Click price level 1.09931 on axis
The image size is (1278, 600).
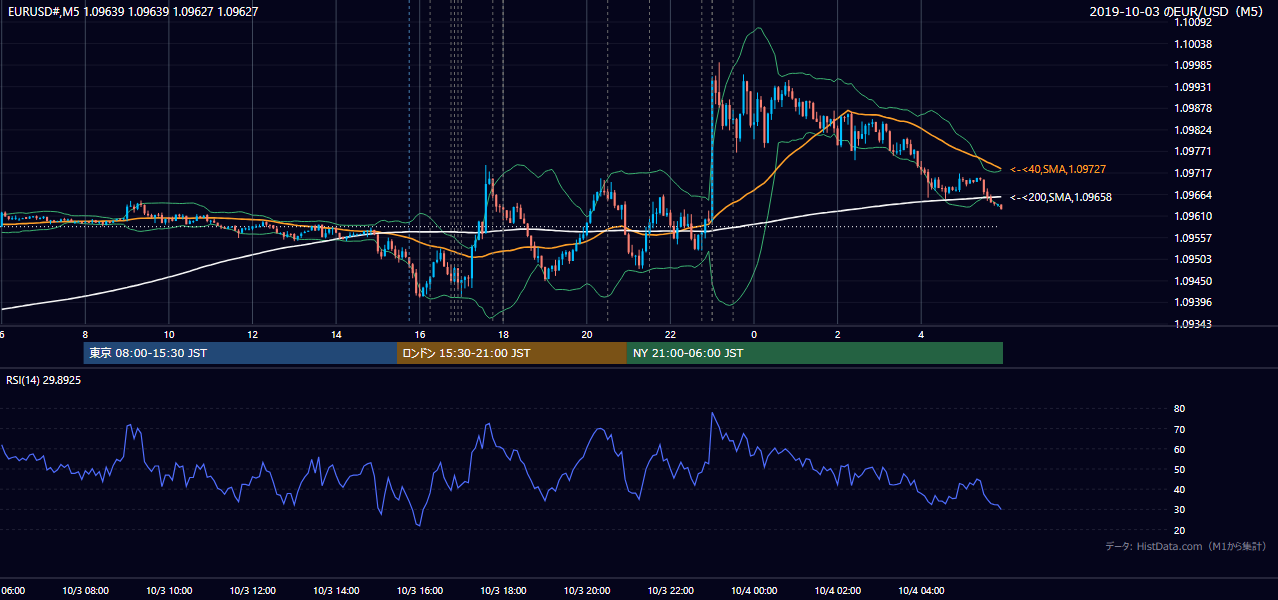[x=1193, y=87]
